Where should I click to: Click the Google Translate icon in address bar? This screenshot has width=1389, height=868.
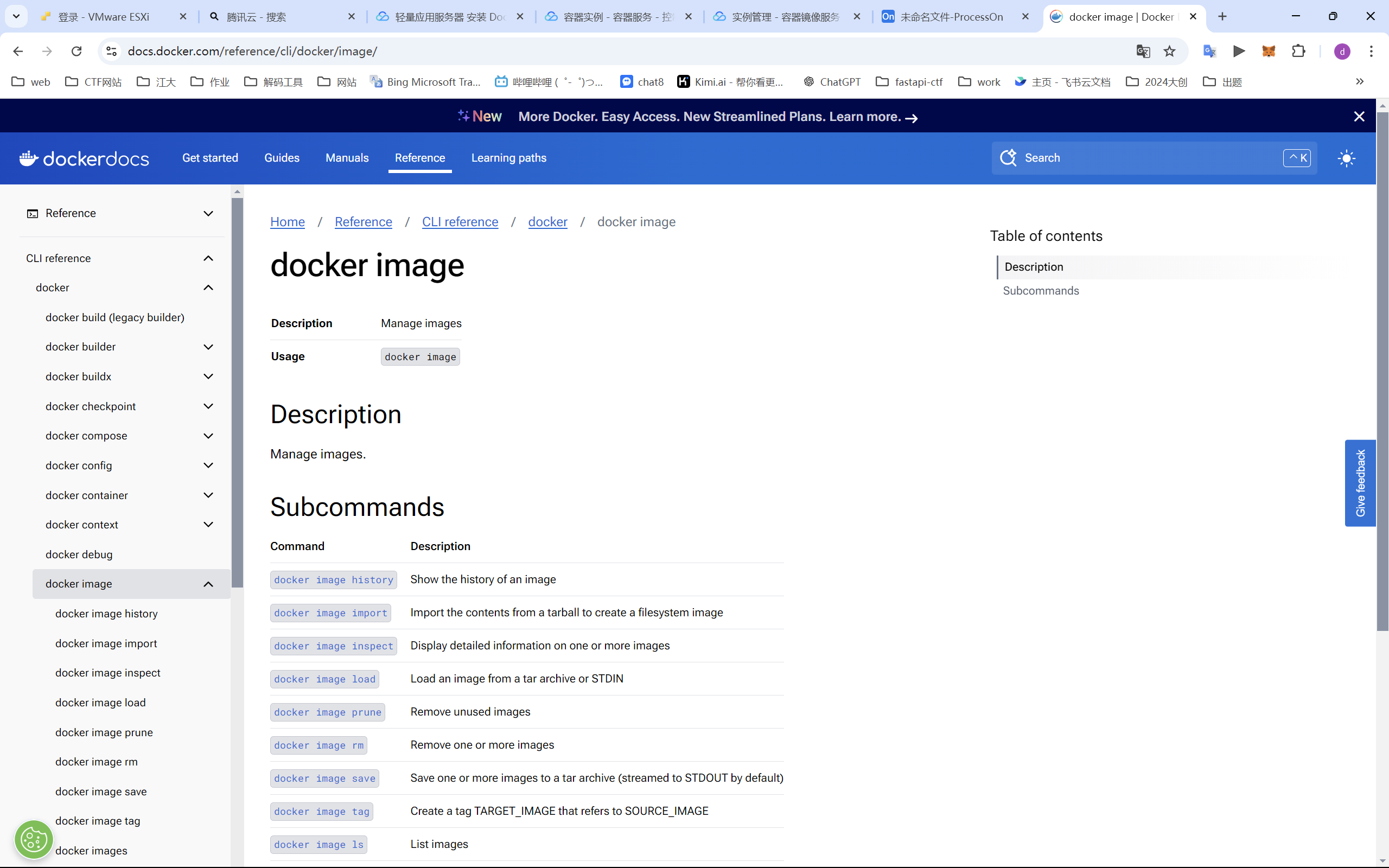click(1142, 51)
